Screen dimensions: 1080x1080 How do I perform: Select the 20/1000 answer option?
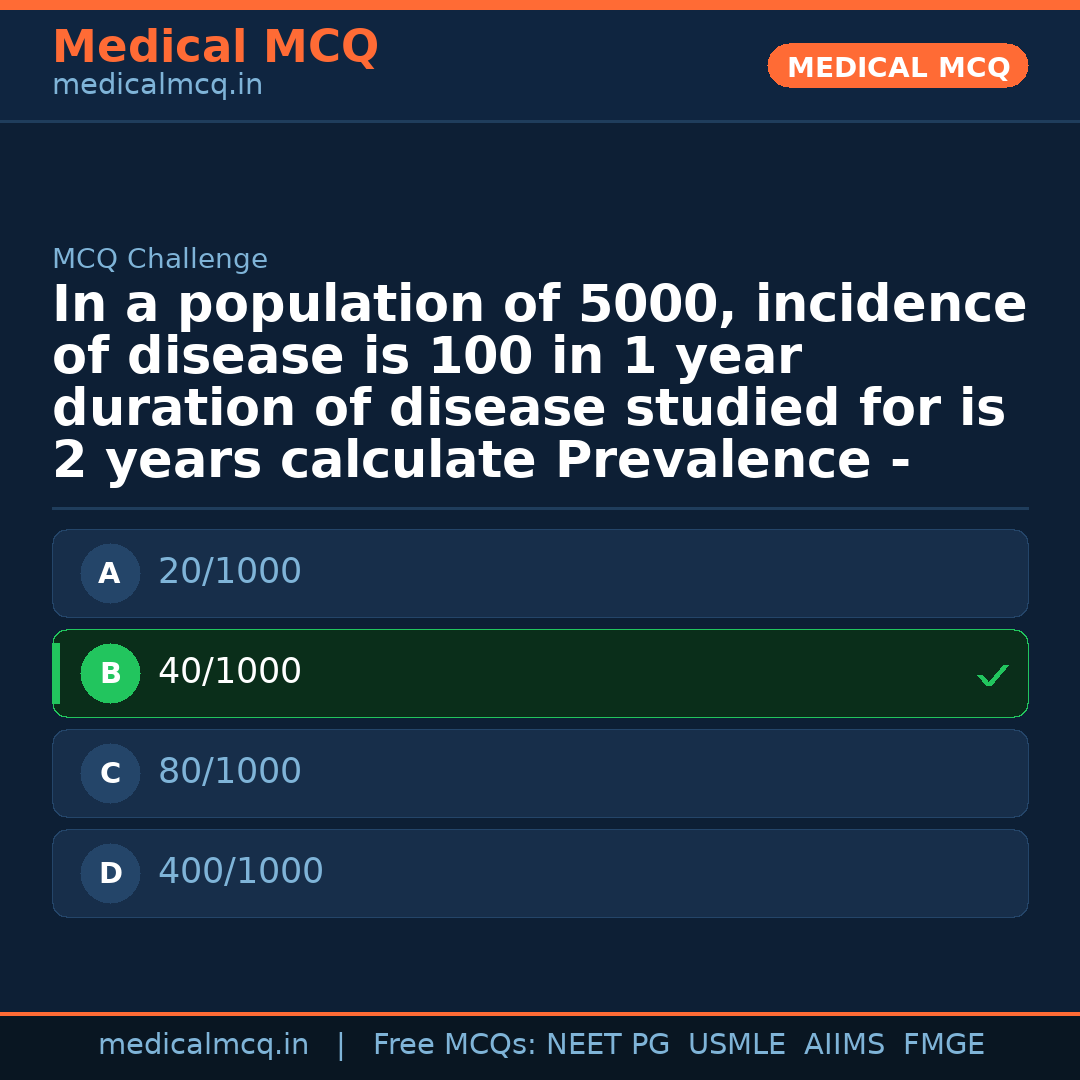coord(540,574)
